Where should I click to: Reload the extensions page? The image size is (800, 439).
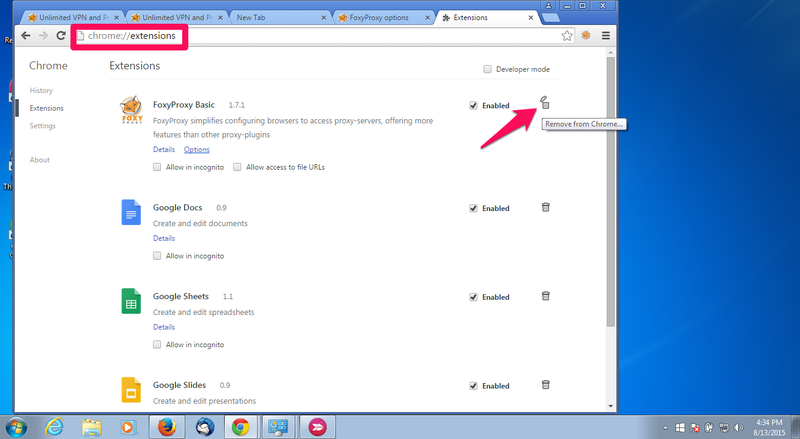tap(61, 36)
